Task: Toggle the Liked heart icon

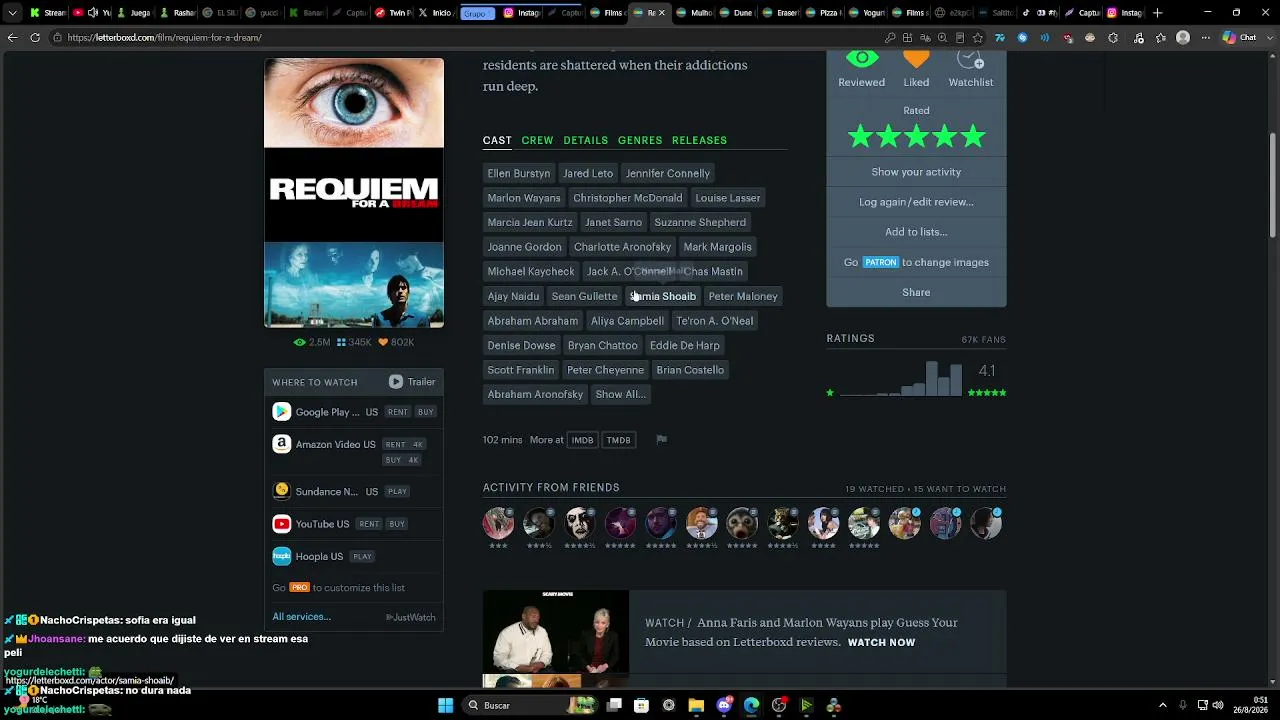Action: click(x=916, y=59)
